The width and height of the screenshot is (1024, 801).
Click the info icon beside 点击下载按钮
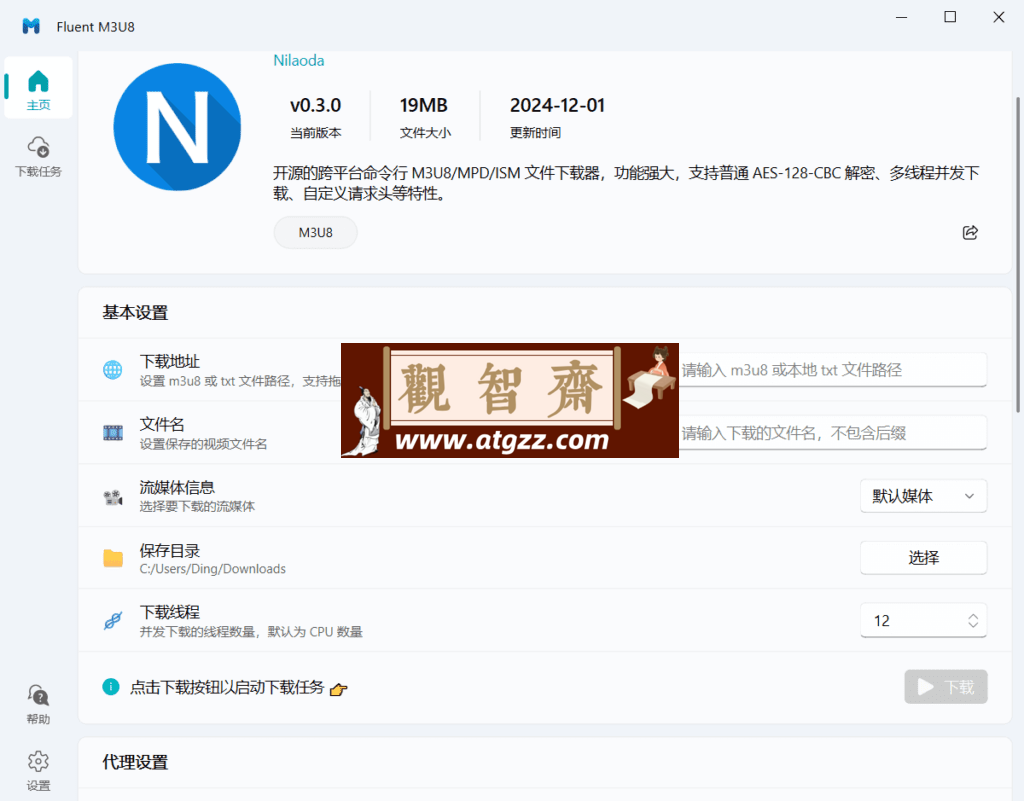pos(111,687)
